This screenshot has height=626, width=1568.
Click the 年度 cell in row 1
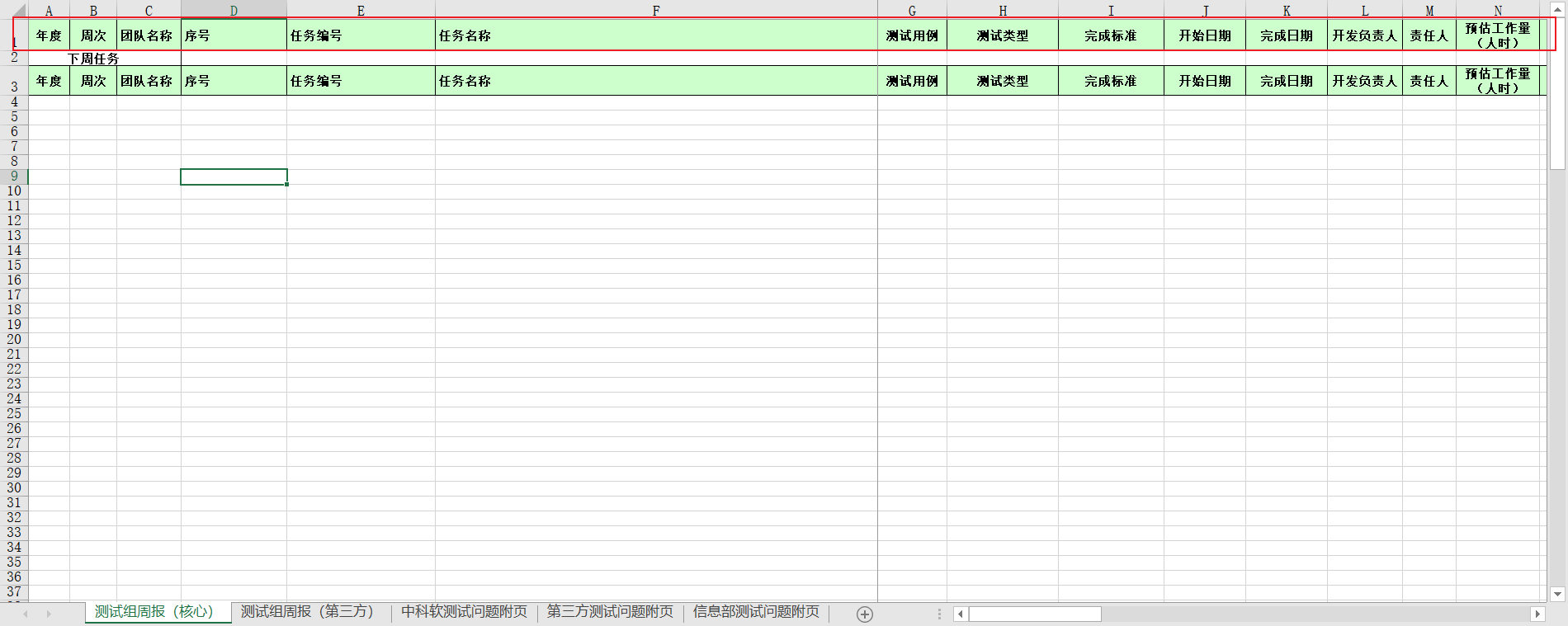click(x=50, y=35)
